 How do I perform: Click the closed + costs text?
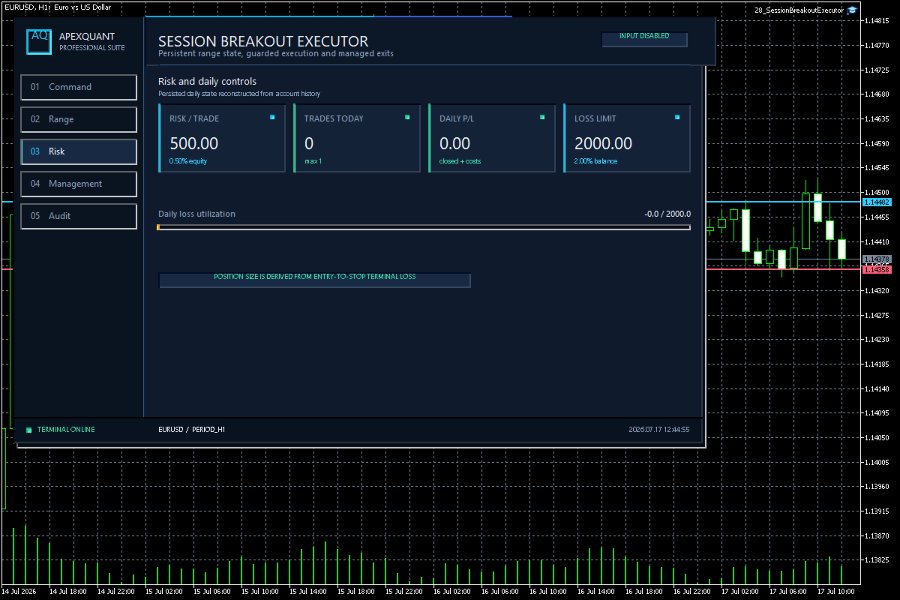coord(460,161)
